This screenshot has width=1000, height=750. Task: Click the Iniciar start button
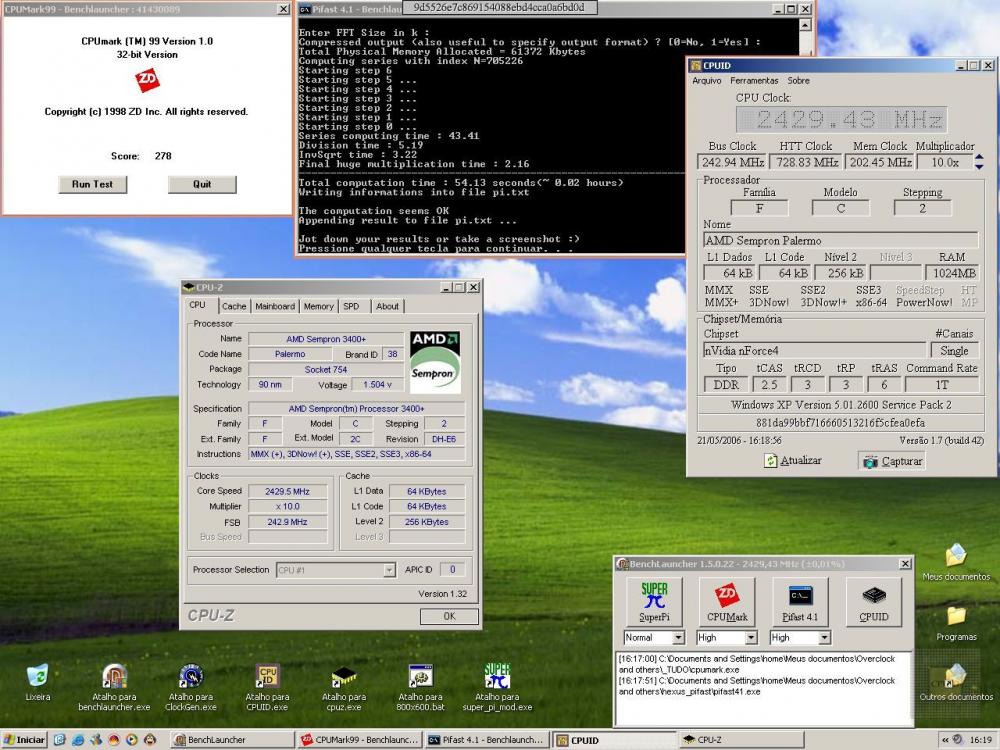click(24, 740)
